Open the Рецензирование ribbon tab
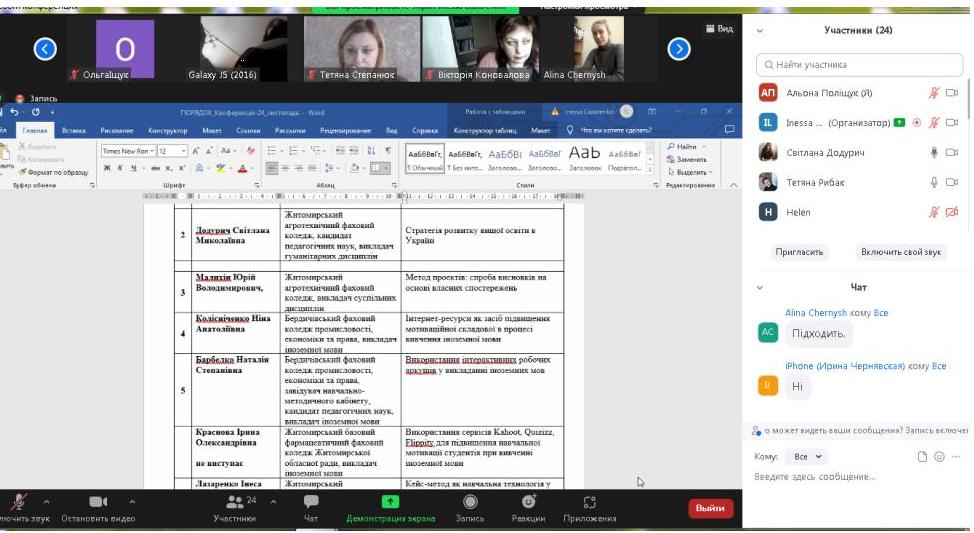Image resolution: width=974 pixels, height=533 pixels. (x=345, y=130)
